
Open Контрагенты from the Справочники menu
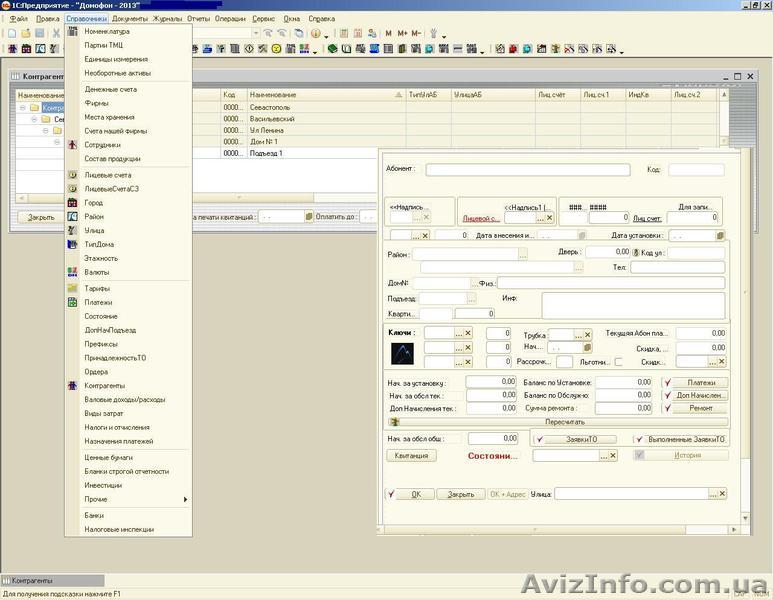pyautogui.click(x=104, y=385)
